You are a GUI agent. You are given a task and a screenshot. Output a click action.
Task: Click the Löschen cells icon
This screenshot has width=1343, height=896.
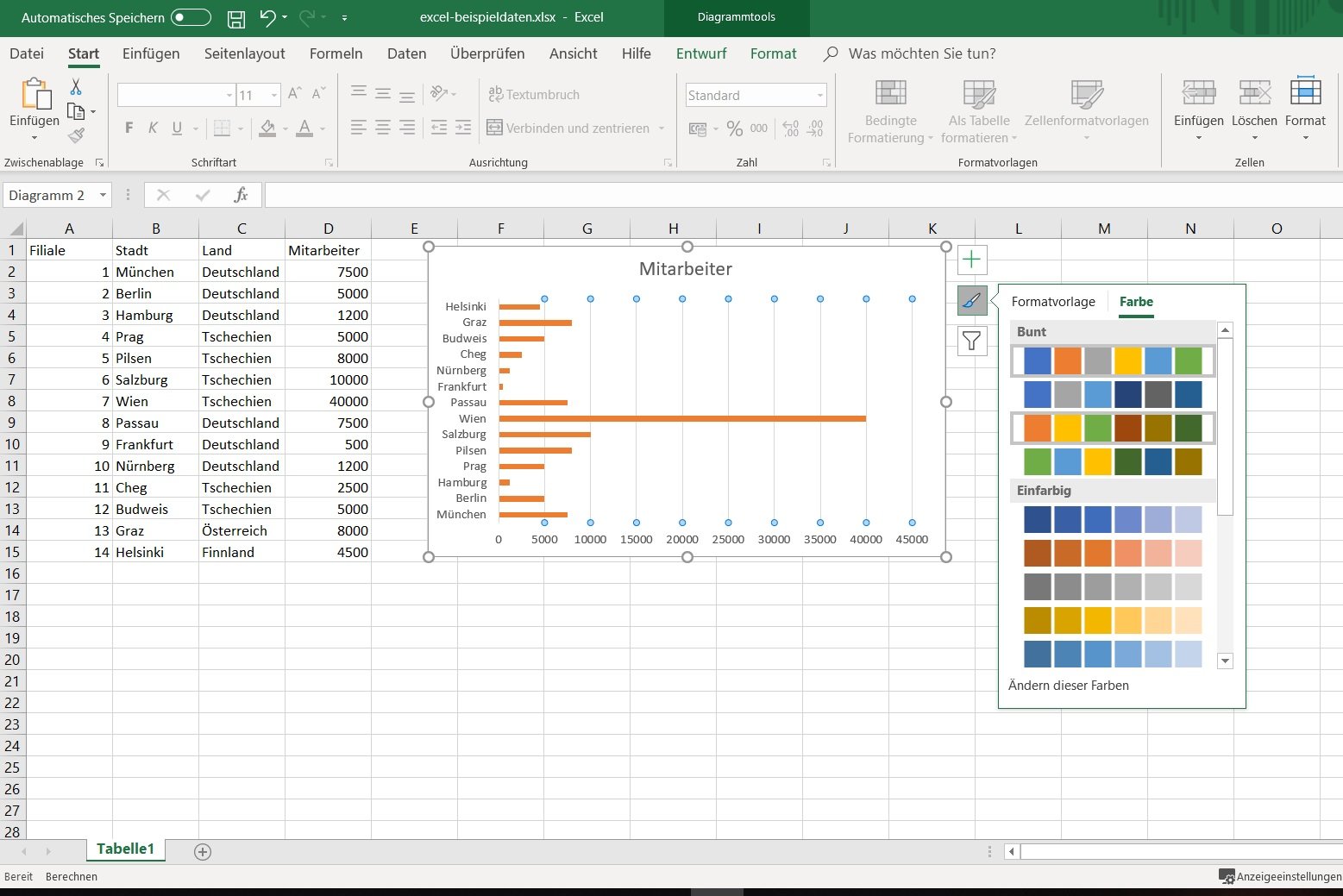coord(1254,107)
